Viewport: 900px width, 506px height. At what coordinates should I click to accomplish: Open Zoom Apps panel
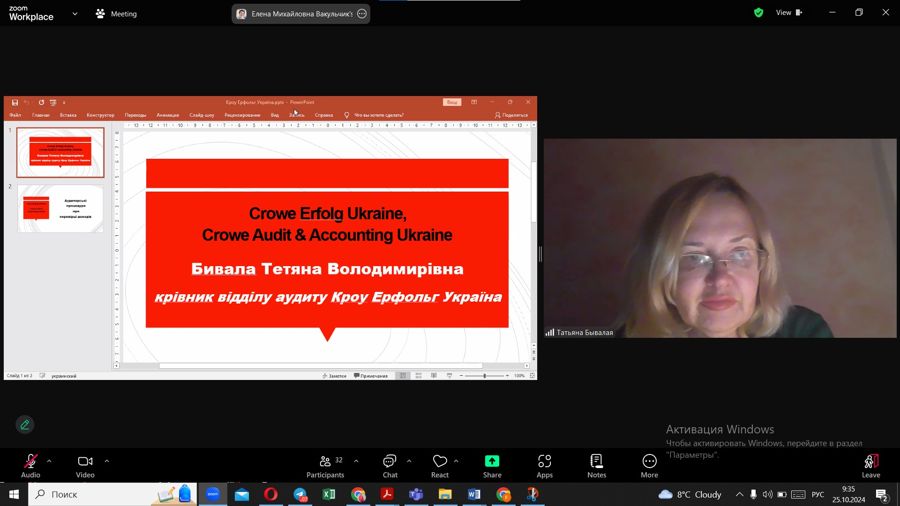tap(544, 465)
